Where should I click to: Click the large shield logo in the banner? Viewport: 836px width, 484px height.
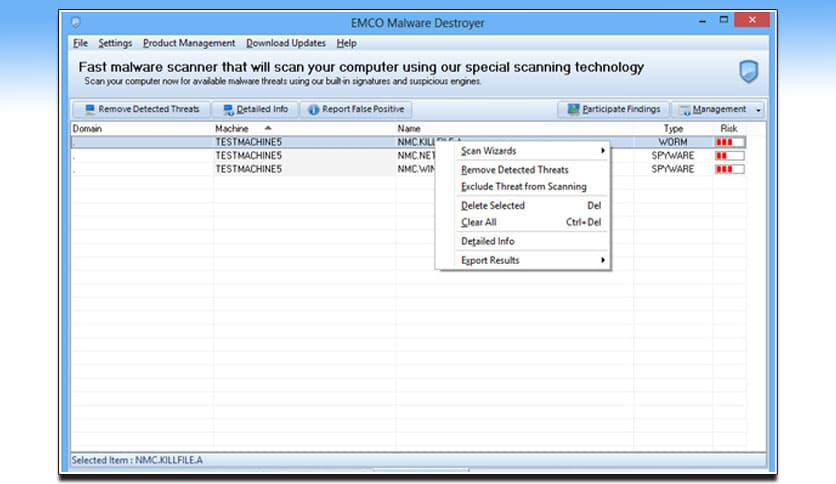point(749,71)
